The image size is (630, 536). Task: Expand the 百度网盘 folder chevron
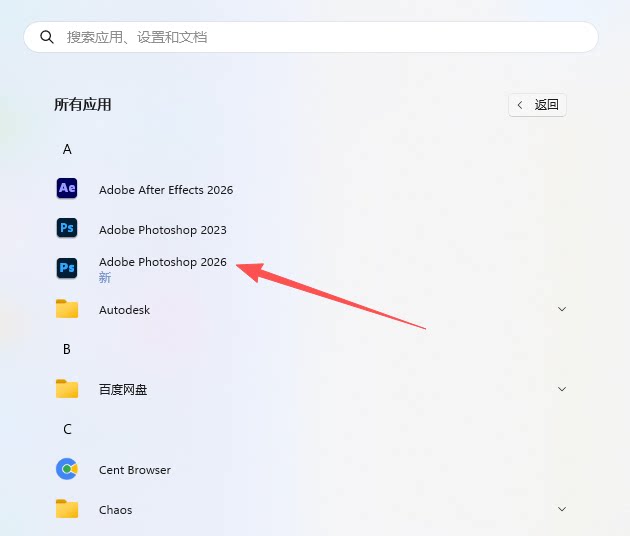562,389
